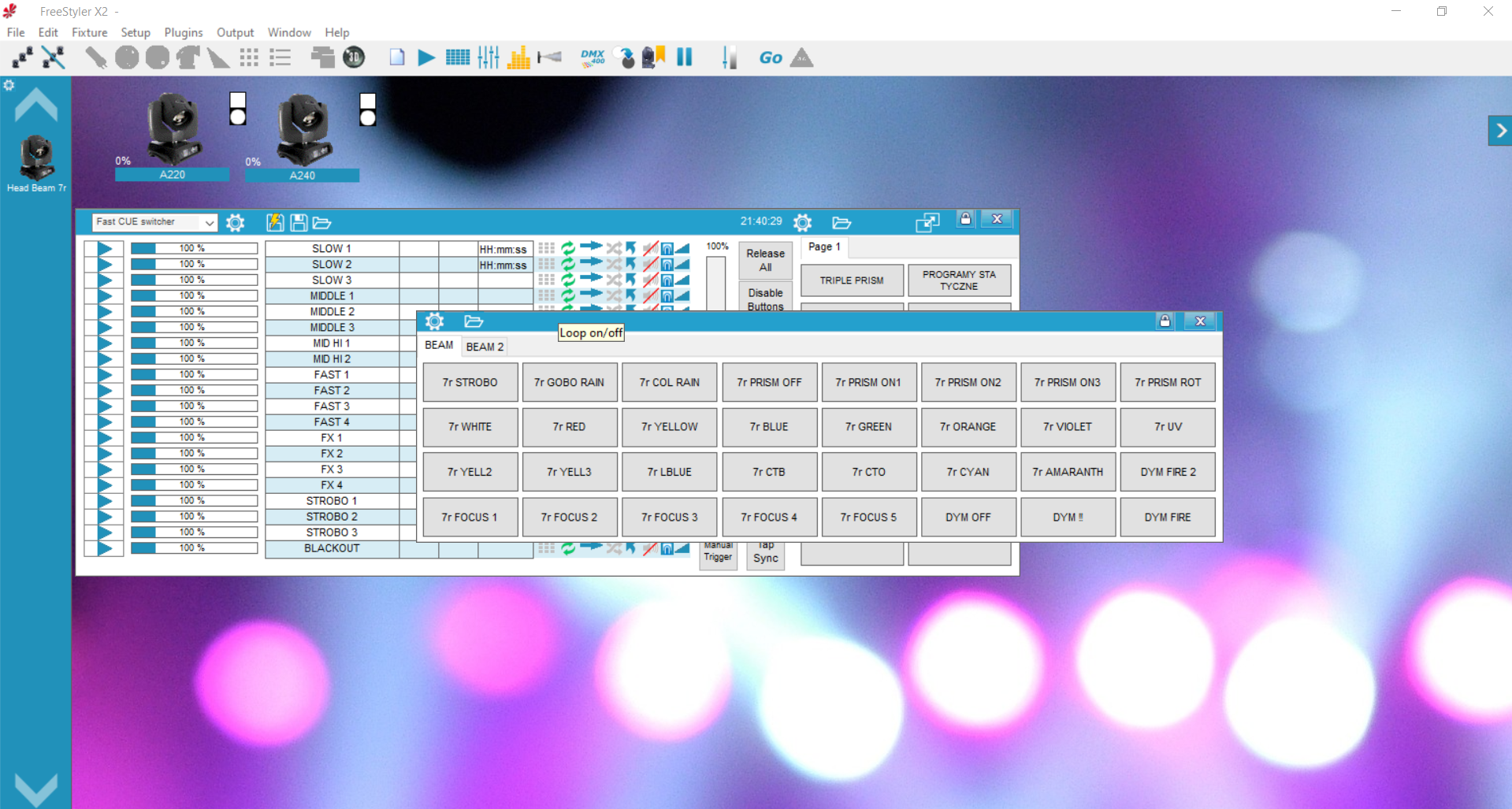The image size is (1512, 809).
Task: Open the sound-to-light equalizer bars icon
Action: 518,58
